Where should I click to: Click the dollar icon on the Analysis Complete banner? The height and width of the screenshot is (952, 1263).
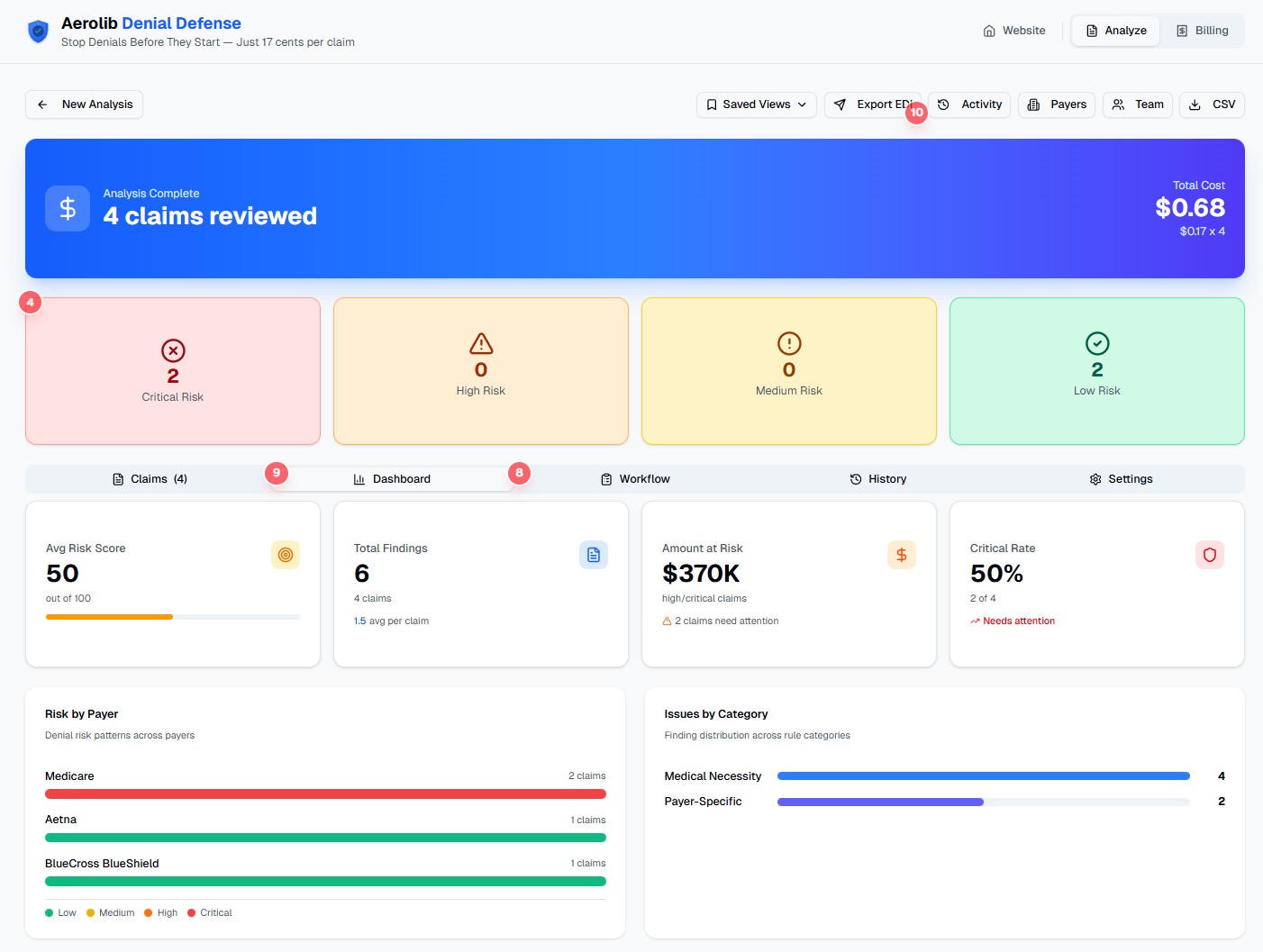pyautogui.click(x=68, y=208)
